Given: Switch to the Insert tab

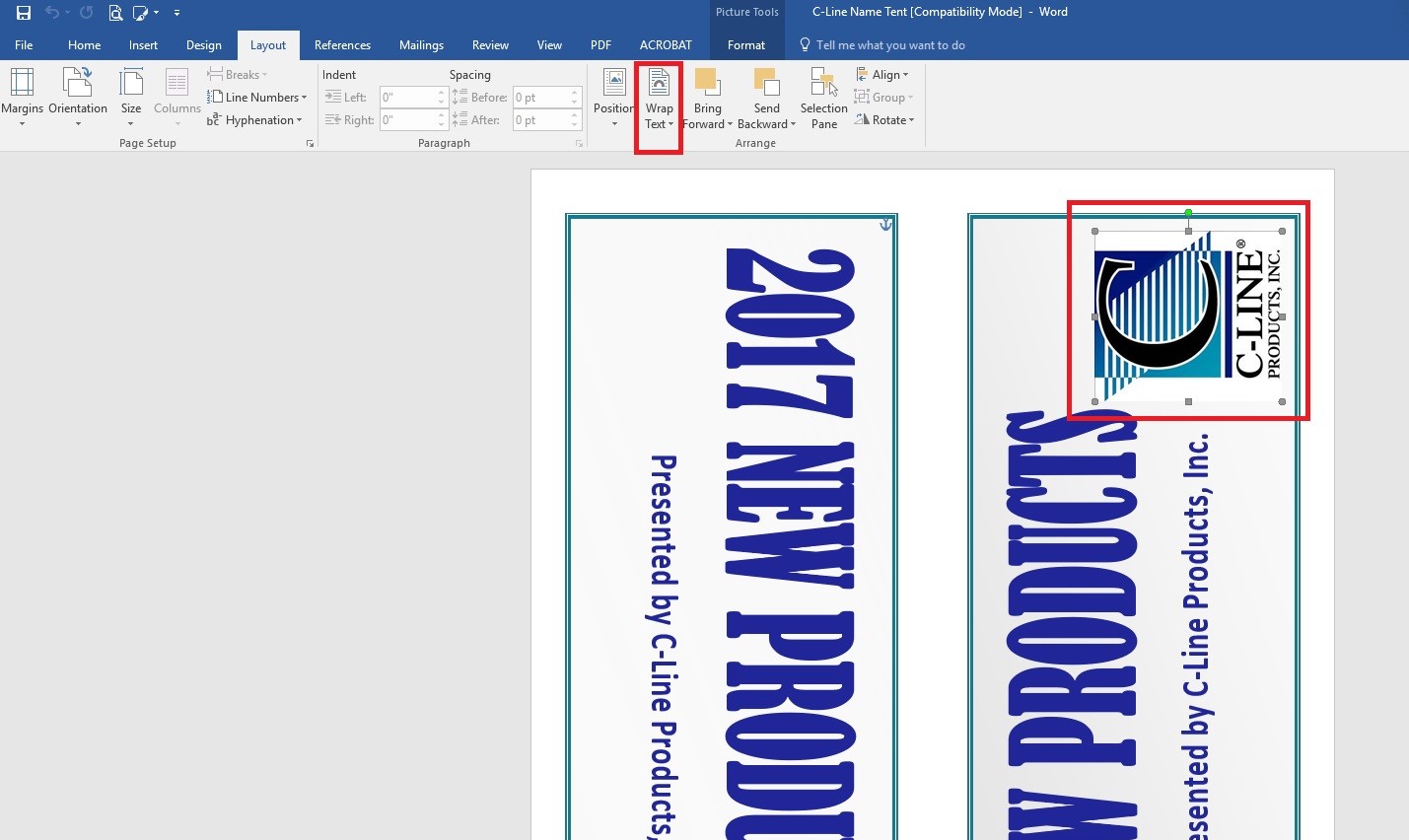Looking at the screenshot, I should point(143,45).
